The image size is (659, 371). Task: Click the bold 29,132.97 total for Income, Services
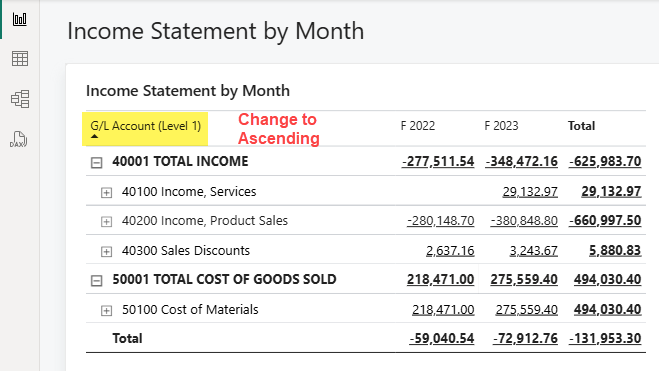(612, 192)
